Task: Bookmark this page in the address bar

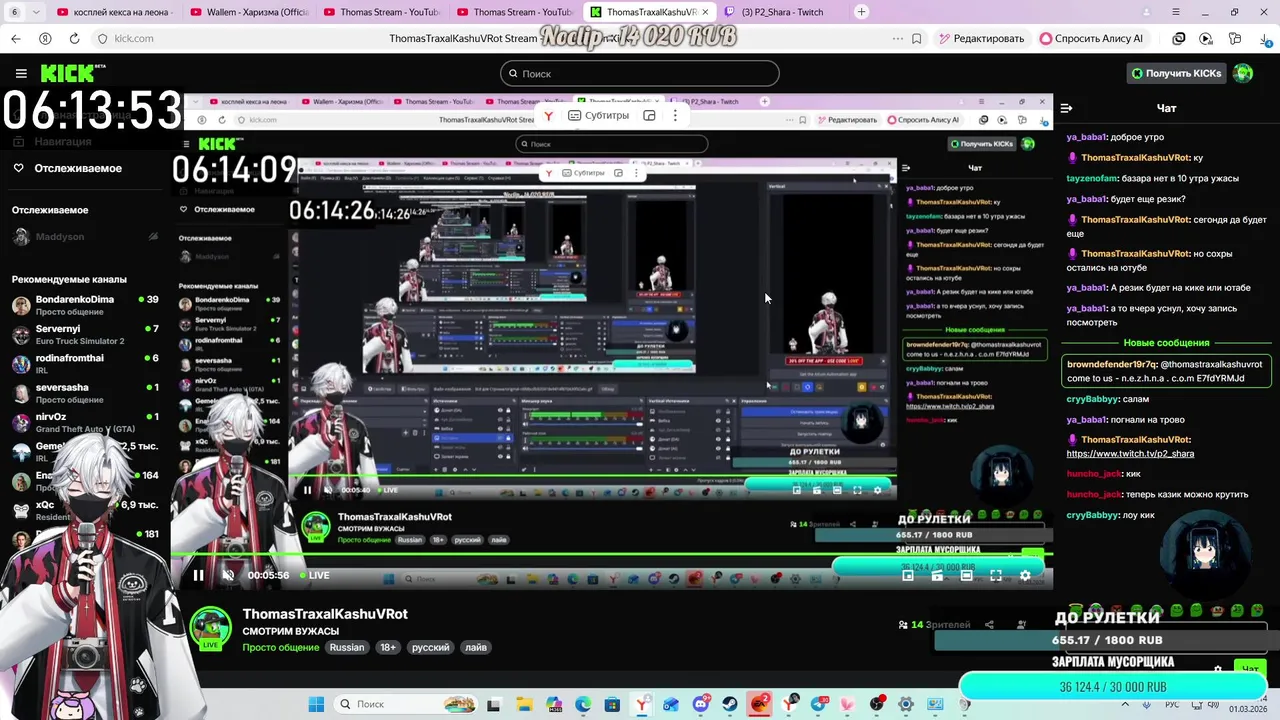Action: (x=916, y=38)
